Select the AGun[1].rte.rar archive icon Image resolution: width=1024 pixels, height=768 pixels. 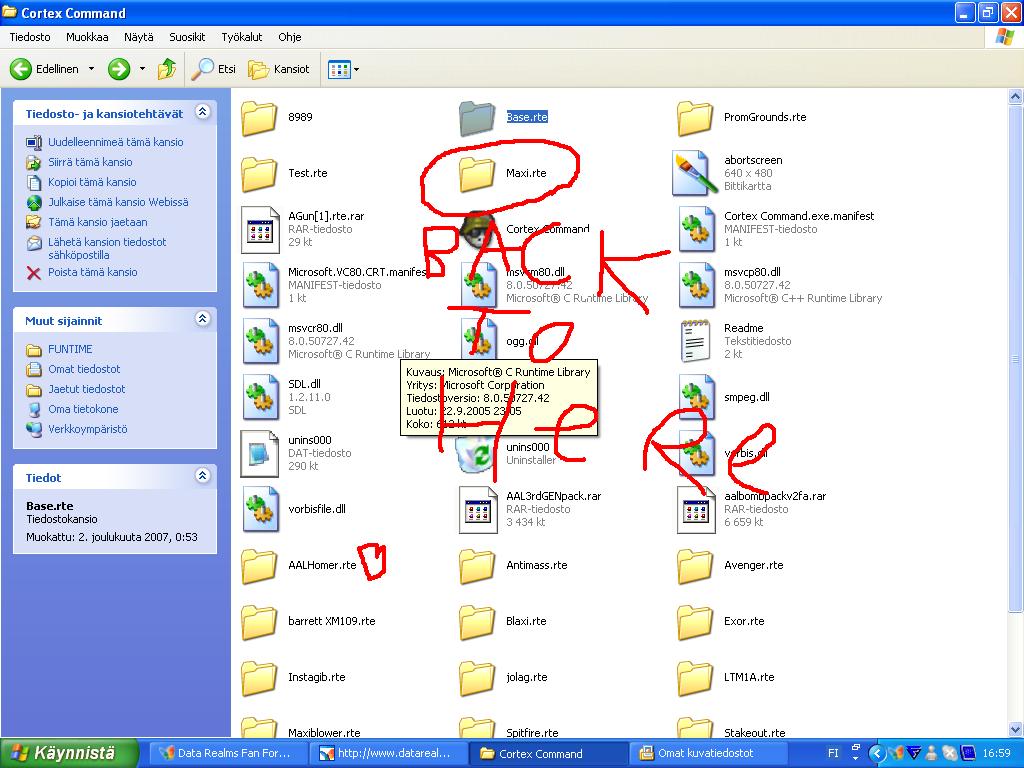click(x=260, y=229)
